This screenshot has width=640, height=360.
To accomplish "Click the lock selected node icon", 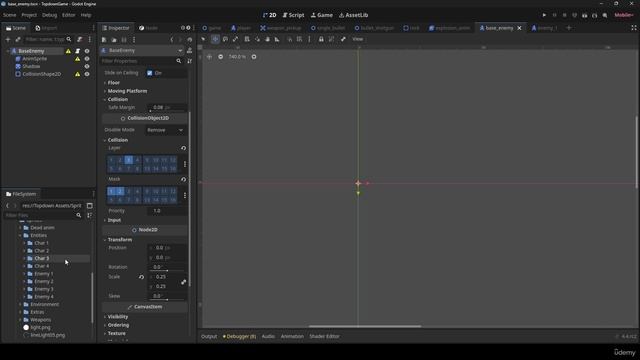I will [321, 39].
